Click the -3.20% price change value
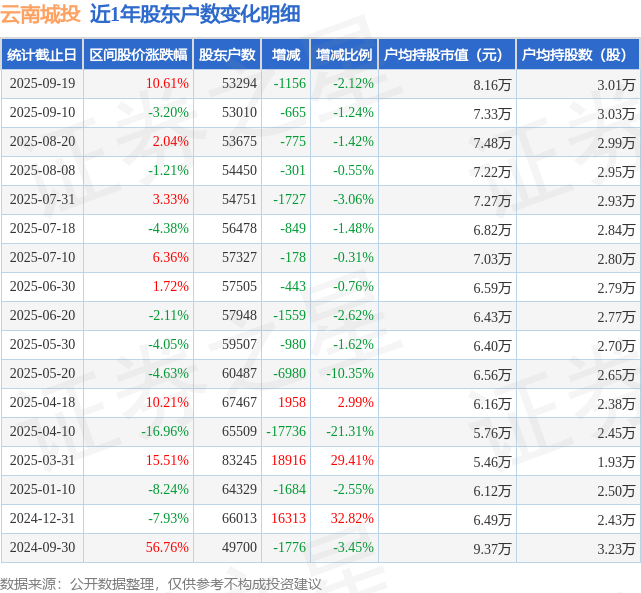641x593 pixels. pos(168,112)
